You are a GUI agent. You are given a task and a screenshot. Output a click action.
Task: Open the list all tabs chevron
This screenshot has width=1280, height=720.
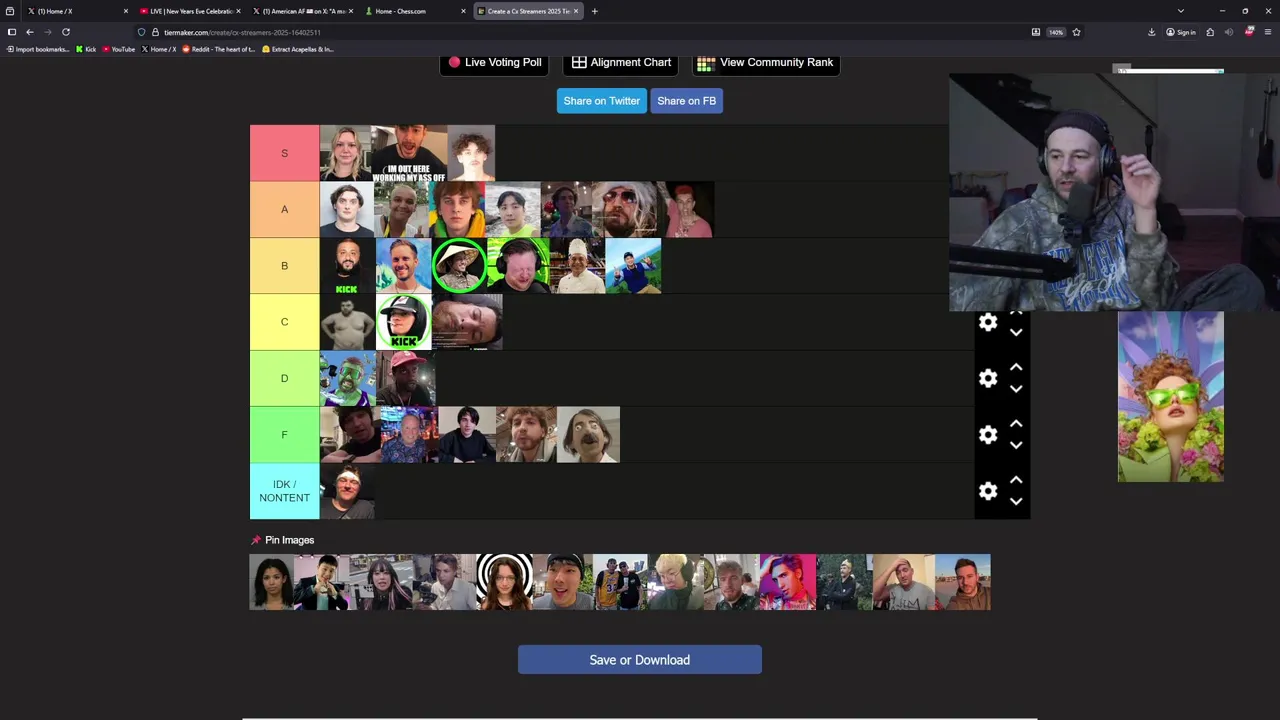pos(1181,11)
